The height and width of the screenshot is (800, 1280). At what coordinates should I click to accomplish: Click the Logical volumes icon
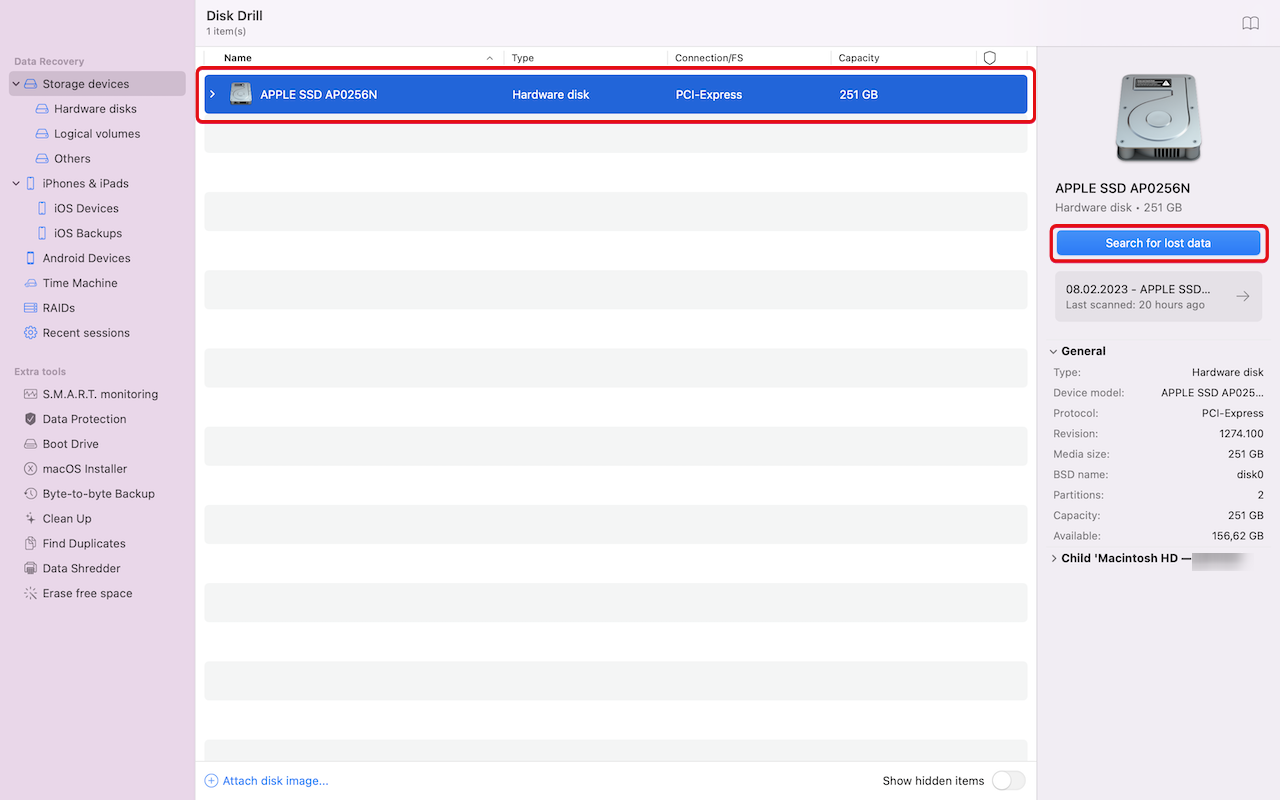[42, 134]
